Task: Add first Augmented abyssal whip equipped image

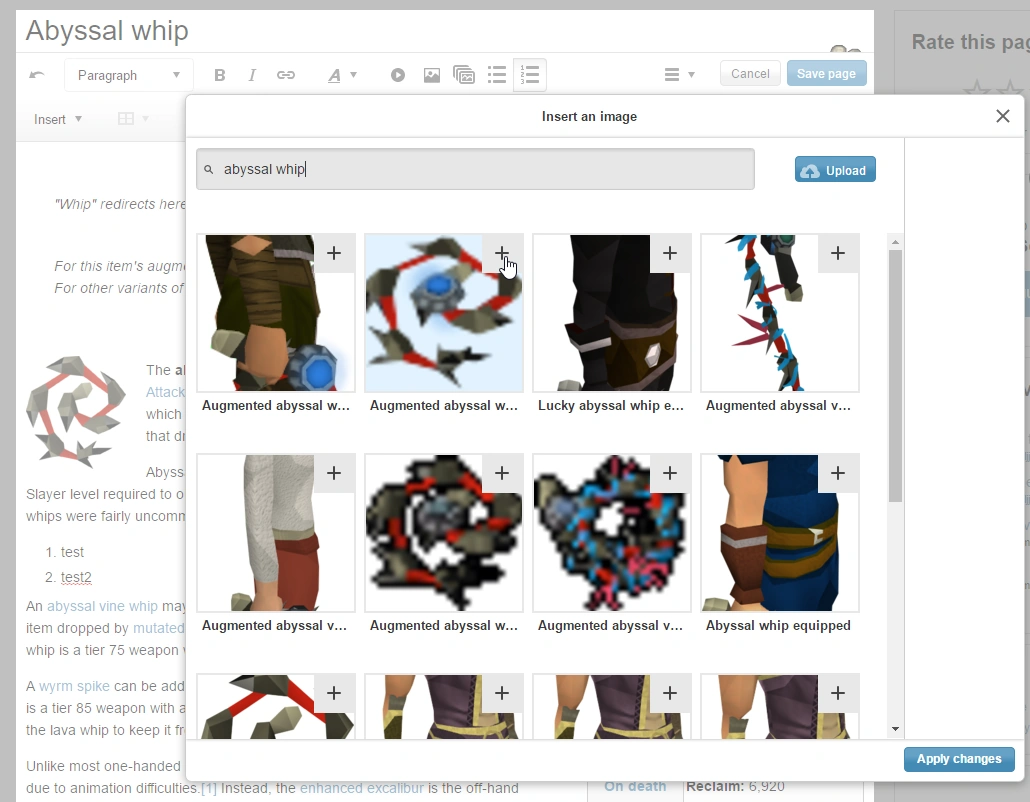Action: coord(334,253)
